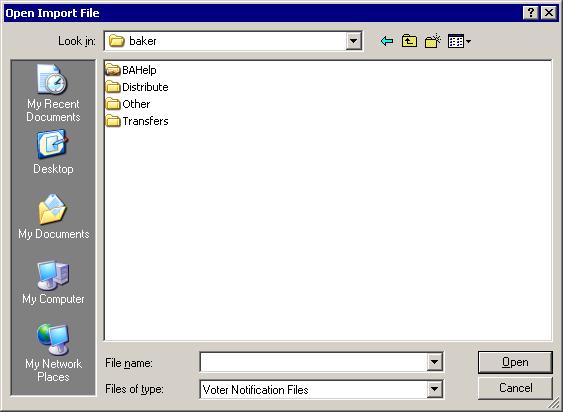Go back using the cyan arrow icon
Viewport: 563px width, 412px height.
tap(387, 41)
